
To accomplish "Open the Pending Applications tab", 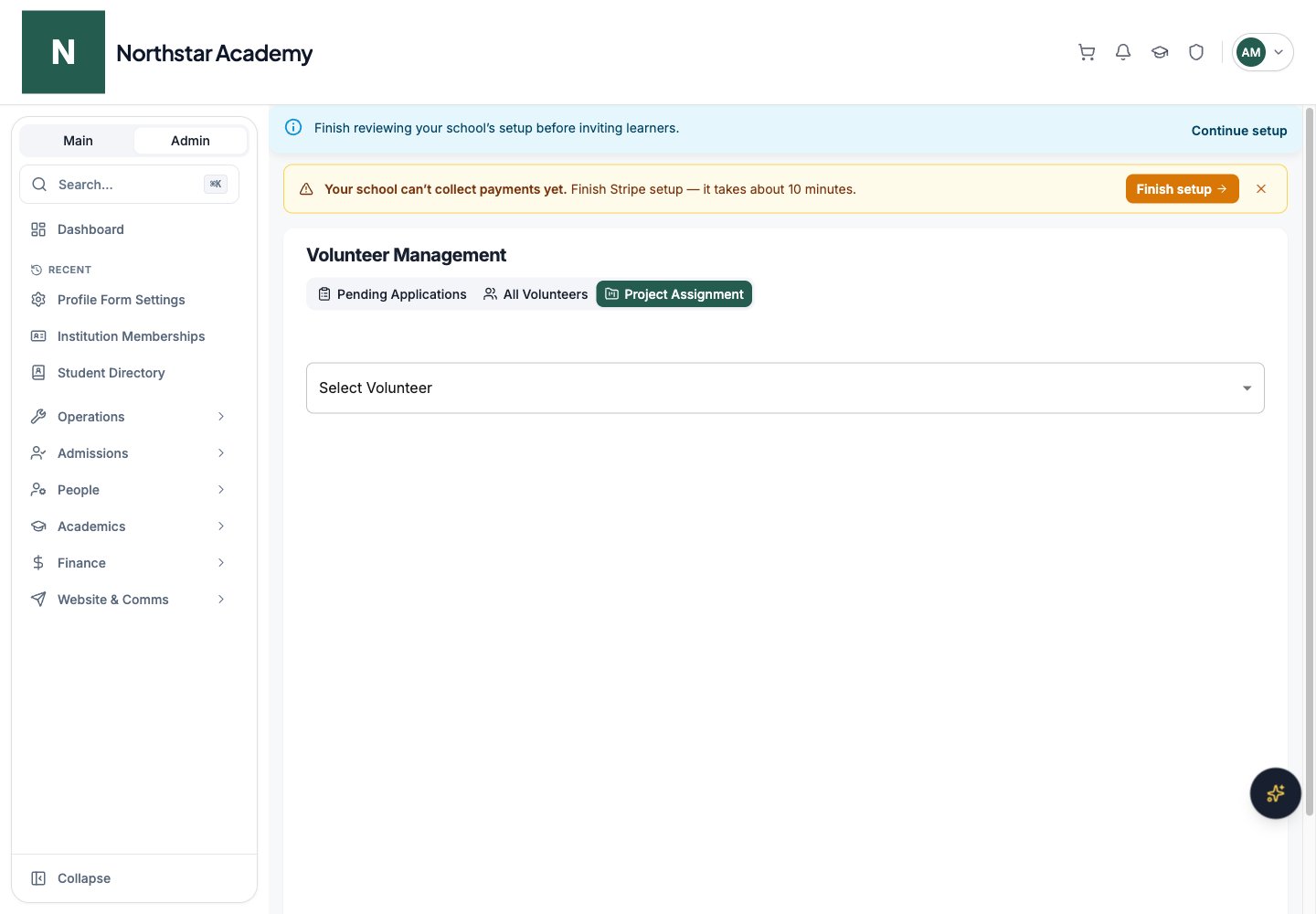I will 392,294.
